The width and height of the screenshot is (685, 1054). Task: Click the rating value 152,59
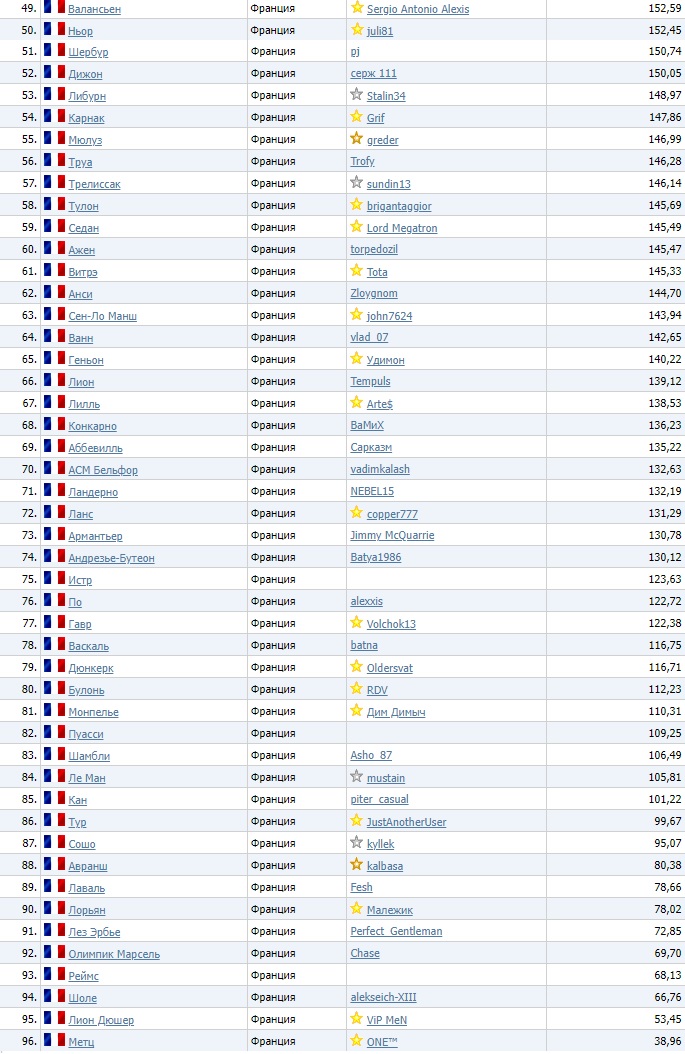[665, 9]
